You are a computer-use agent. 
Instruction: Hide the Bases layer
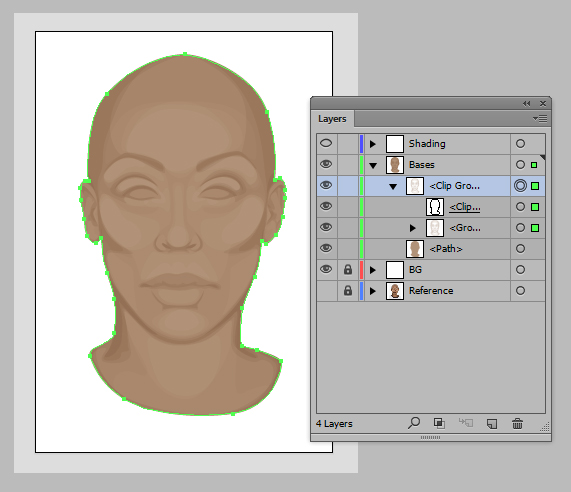326,164
